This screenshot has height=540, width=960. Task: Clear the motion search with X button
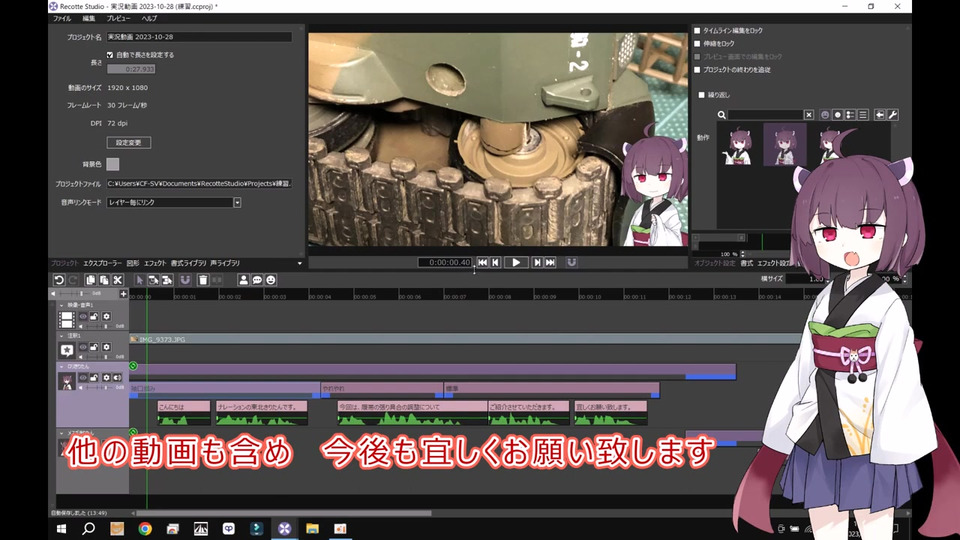coord(809,114)
